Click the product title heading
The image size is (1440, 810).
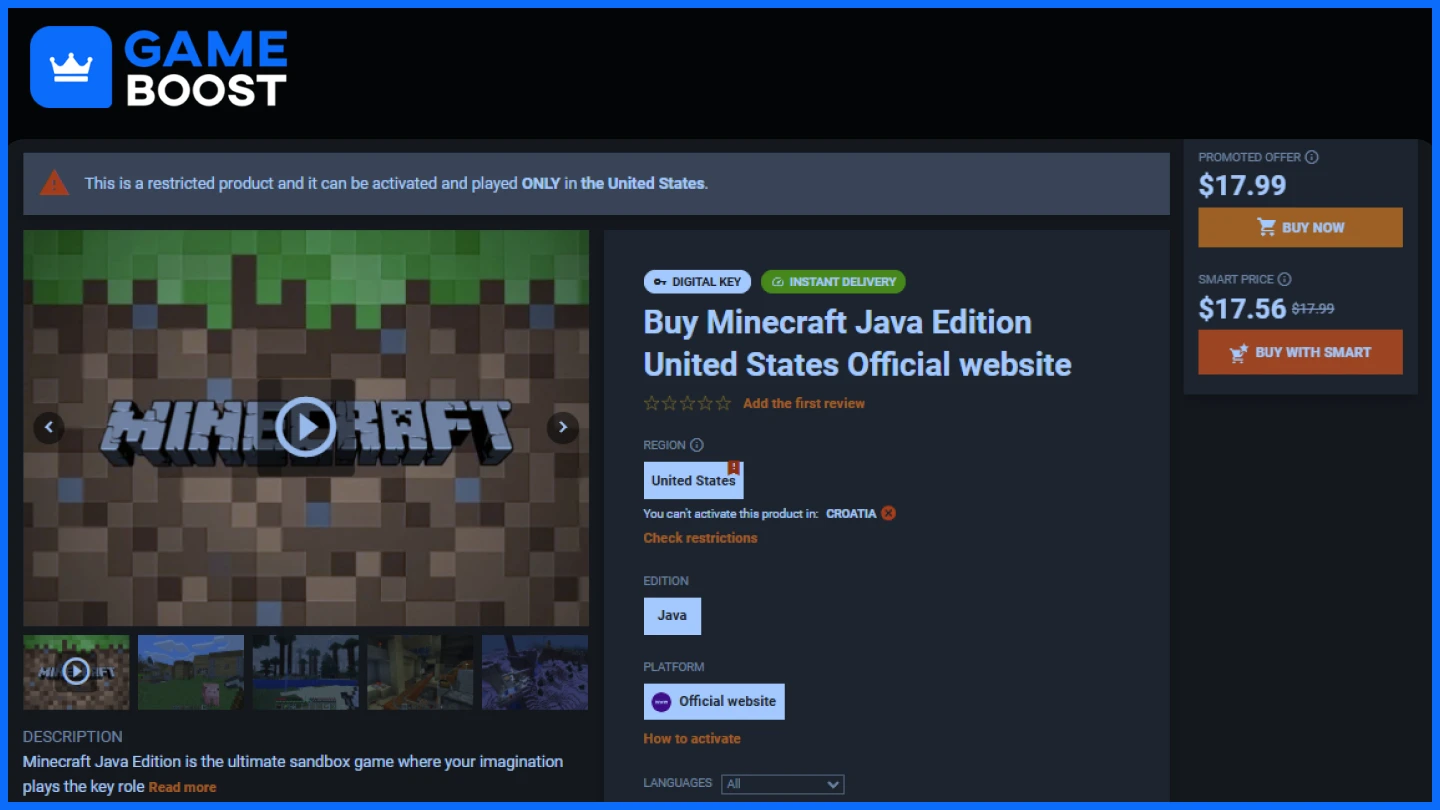click(x=857, y=343)
